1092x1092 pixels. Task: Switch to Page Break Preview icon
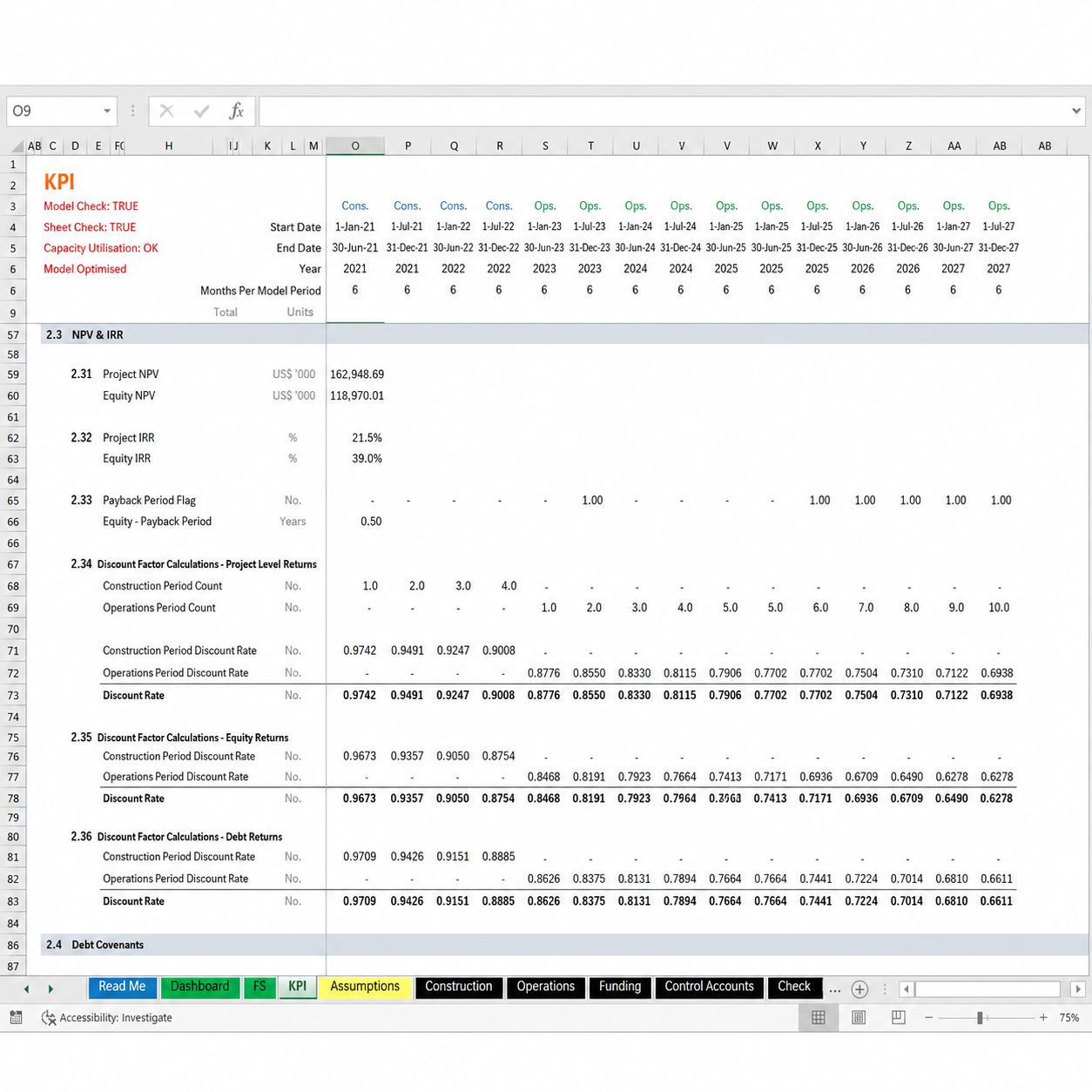(x=898, y=1017)
